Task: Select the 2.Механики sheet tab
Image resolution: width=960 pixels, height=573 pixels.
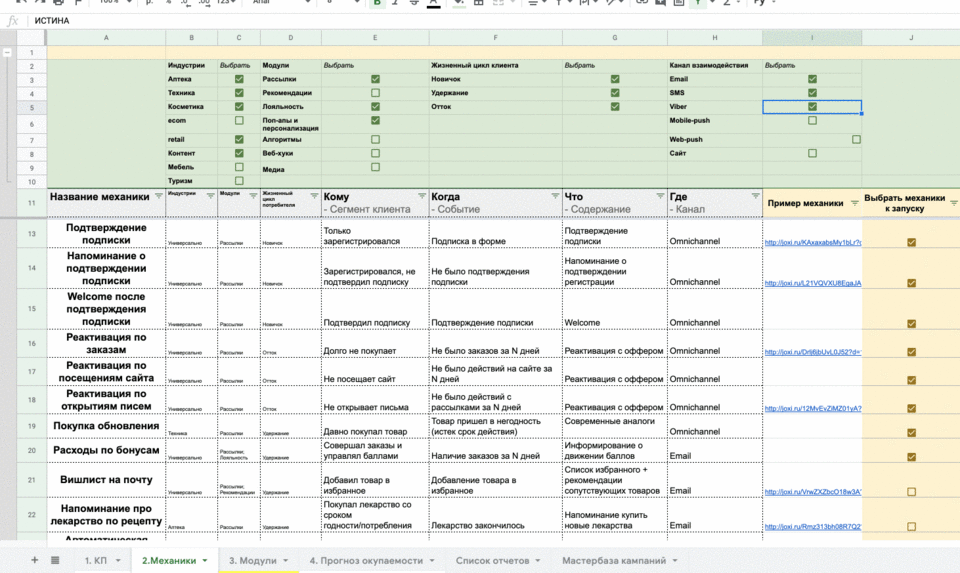Action: 169,560
